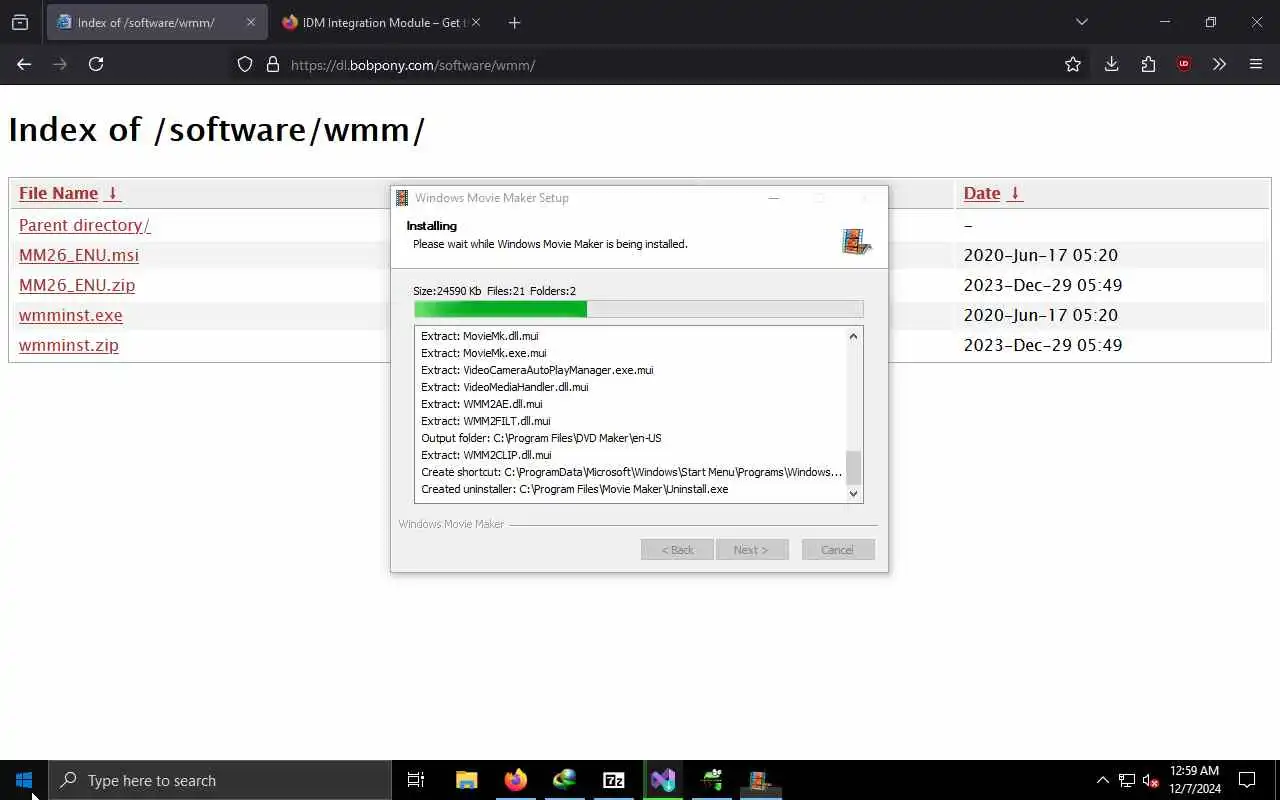Minimize the Firefox browser window
1280x800 pixels.
(x=1165, y=22)
